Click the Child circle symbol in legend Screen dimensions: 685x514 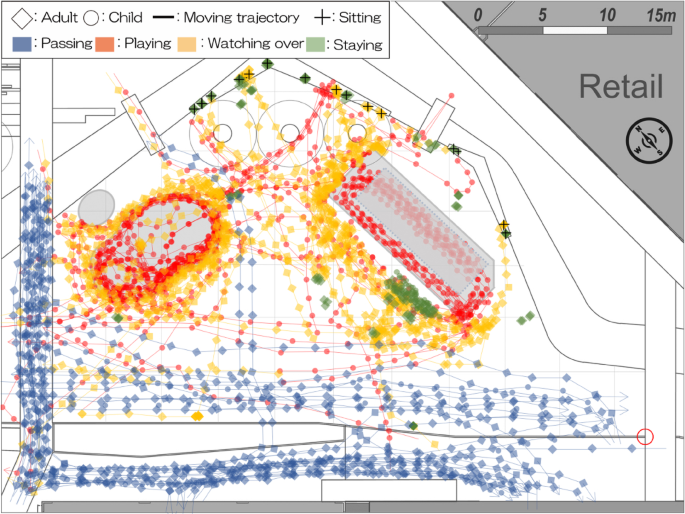(x=91, y=17)
